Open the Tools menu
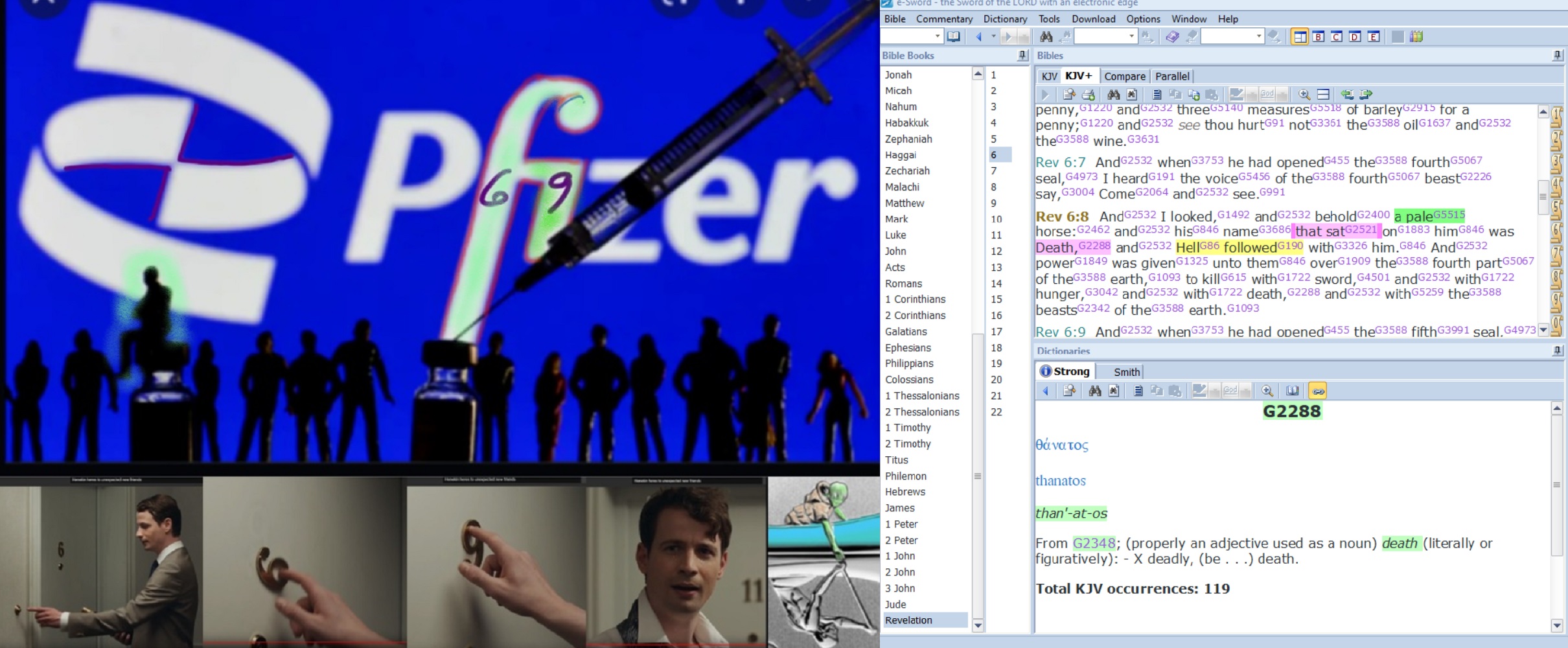This screenshot has height=648, width=1568. pos(1049,19)
